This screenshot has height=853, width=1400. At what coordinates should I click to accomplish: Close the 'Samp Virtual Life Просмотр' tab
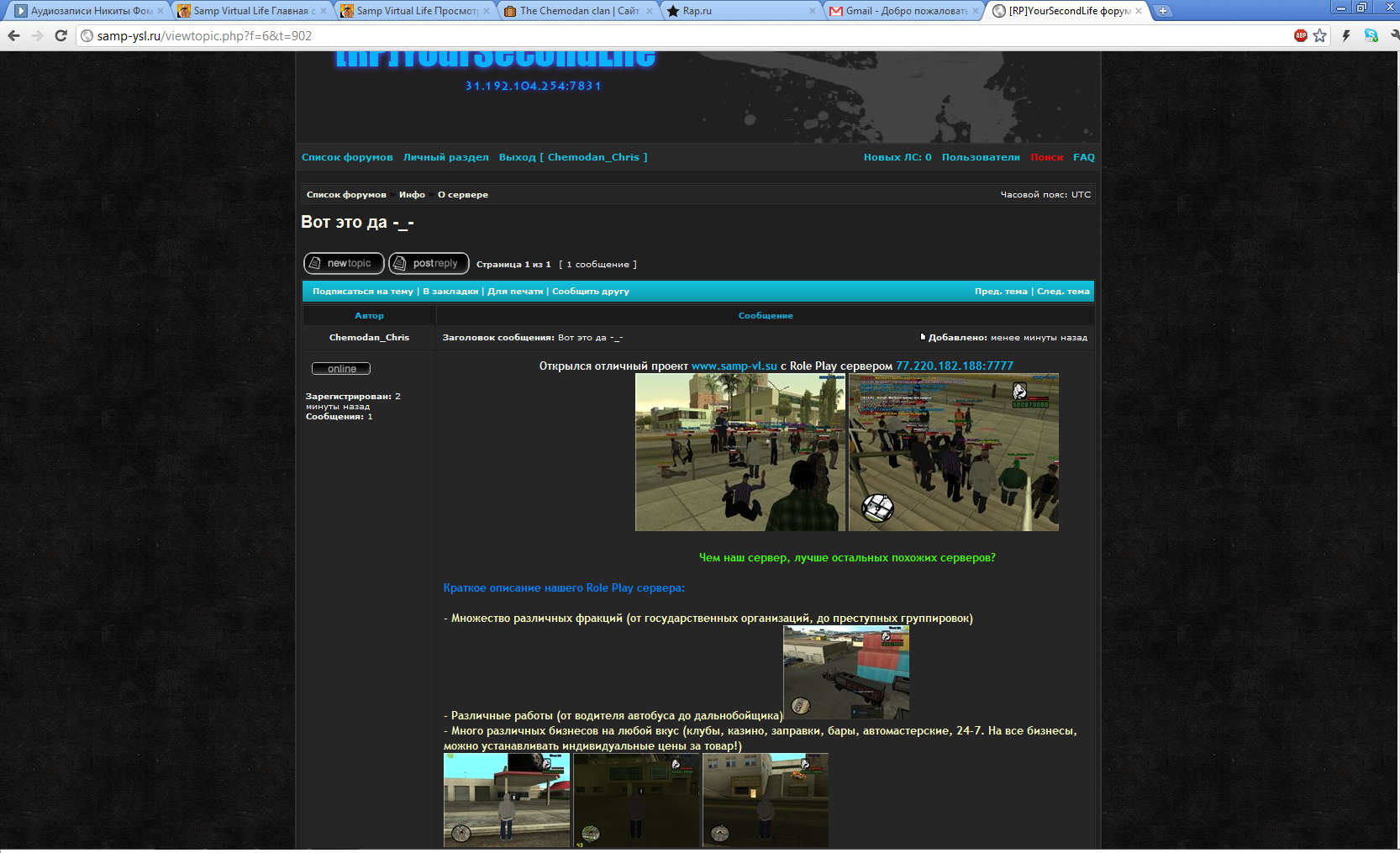coord(487,11)
